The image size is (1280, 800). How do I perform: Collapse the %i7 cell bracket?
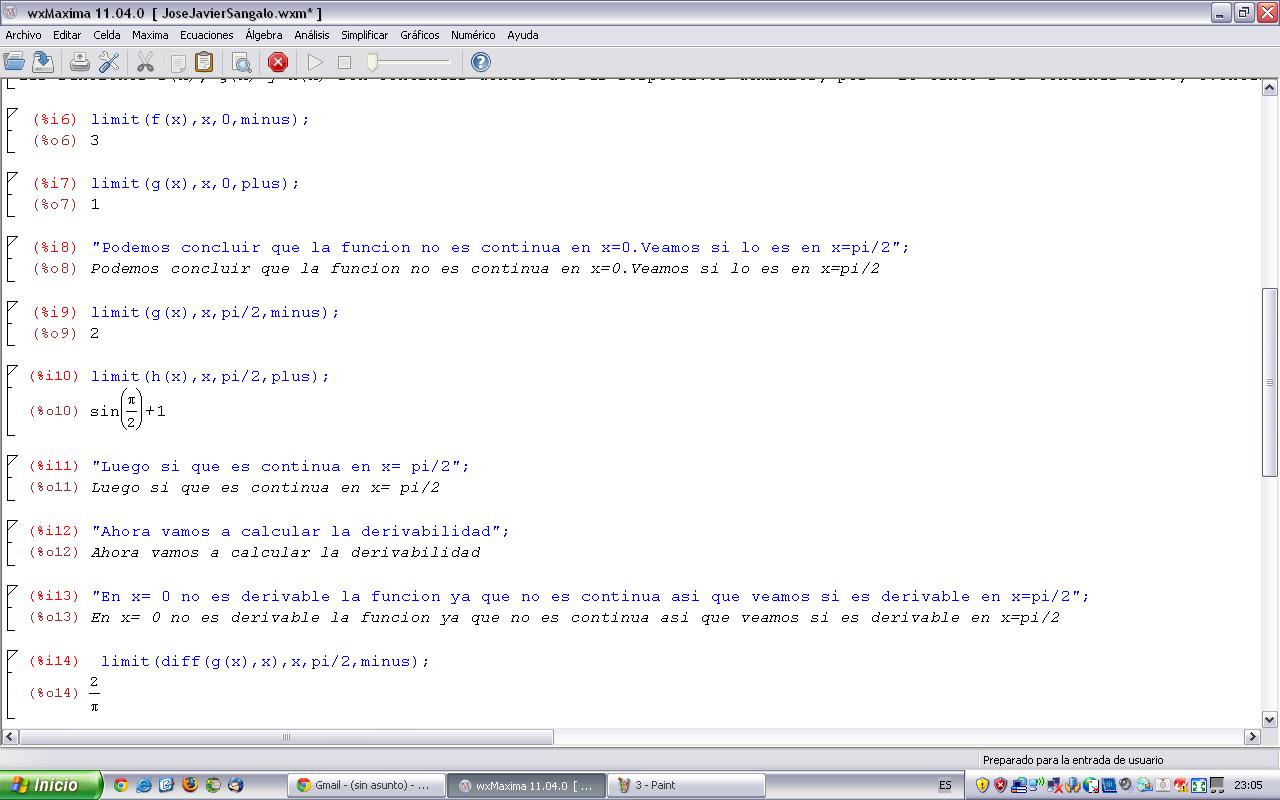(x=10, y=193)
